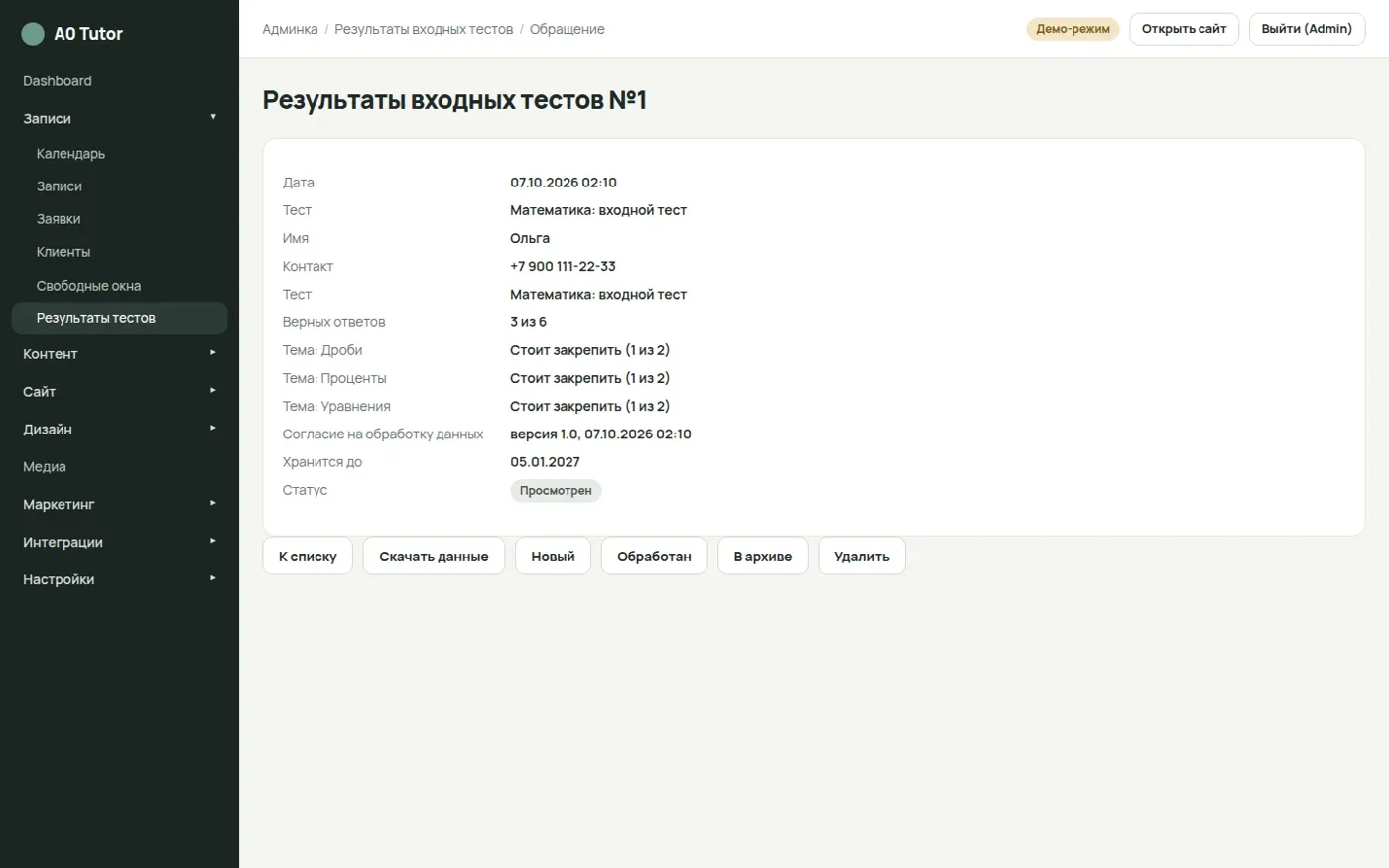Open the Медиа section
The width and height of the screenshot is (1389, 868).
click(x=45, y=467)
